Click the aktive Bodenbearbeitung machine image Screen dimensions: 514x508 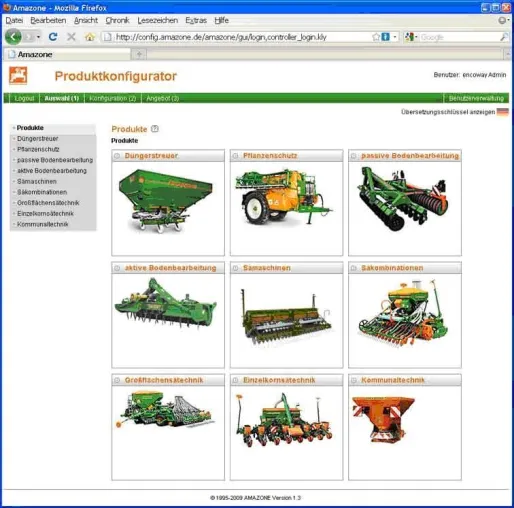[x=166, y=303]
